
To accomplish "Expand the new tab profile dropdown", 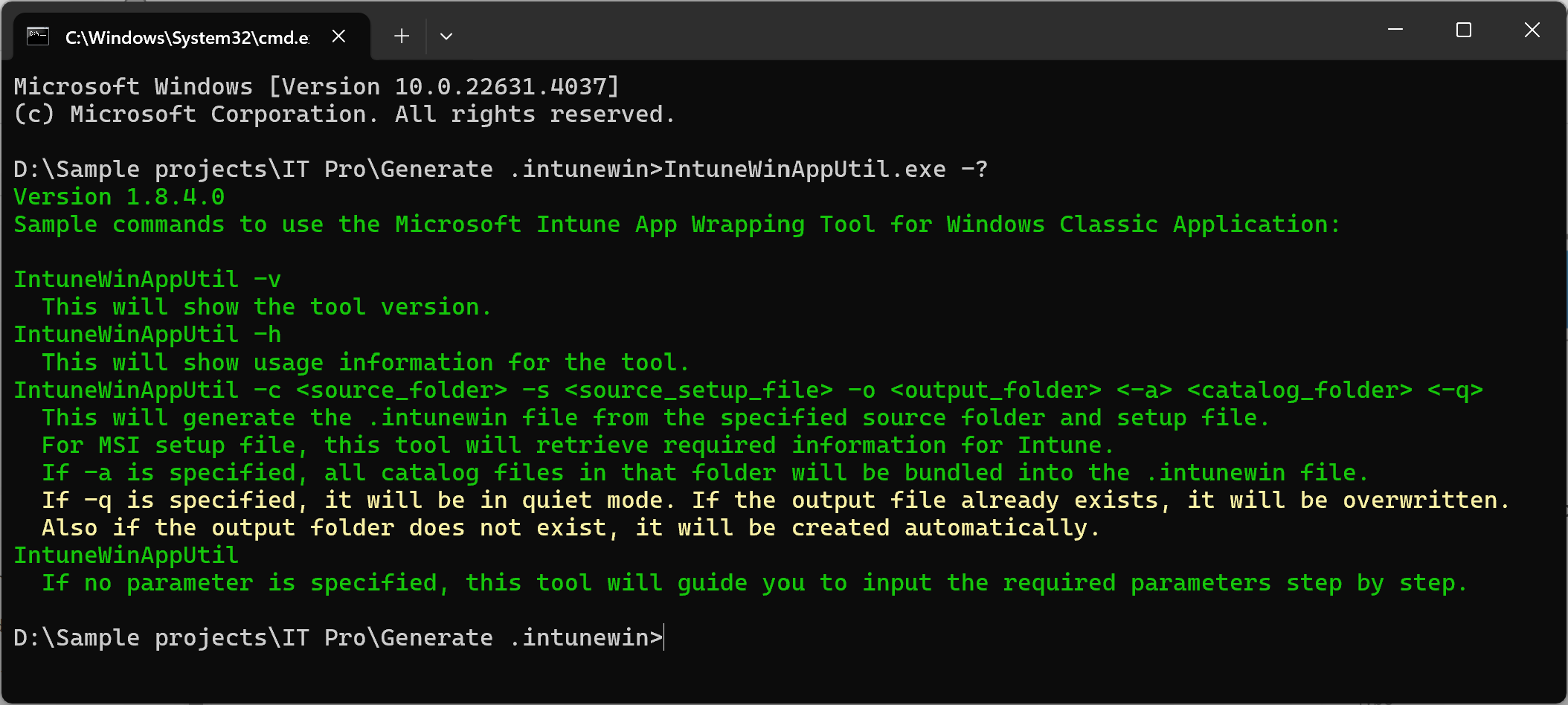I will click(x=446, y=36).
